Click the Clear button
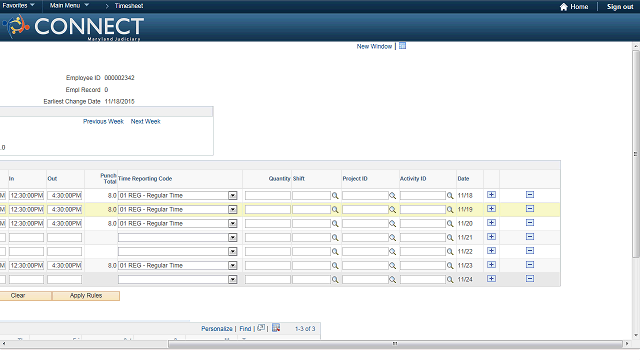The image size is (640, 360). pos(25,296)
